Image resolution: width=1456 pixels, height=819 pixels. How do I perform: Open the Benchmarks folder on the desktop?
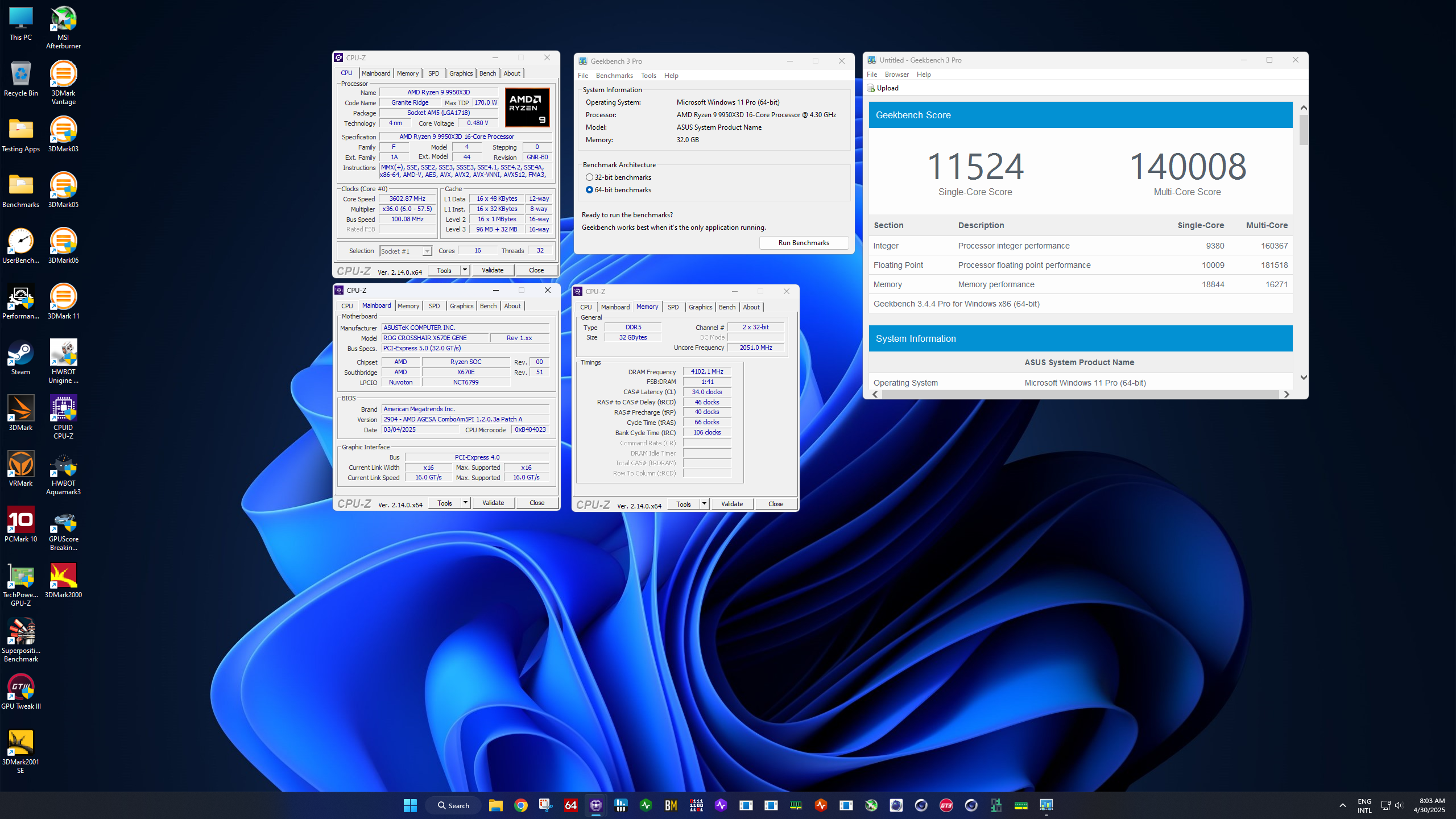(x=20, y=190)
